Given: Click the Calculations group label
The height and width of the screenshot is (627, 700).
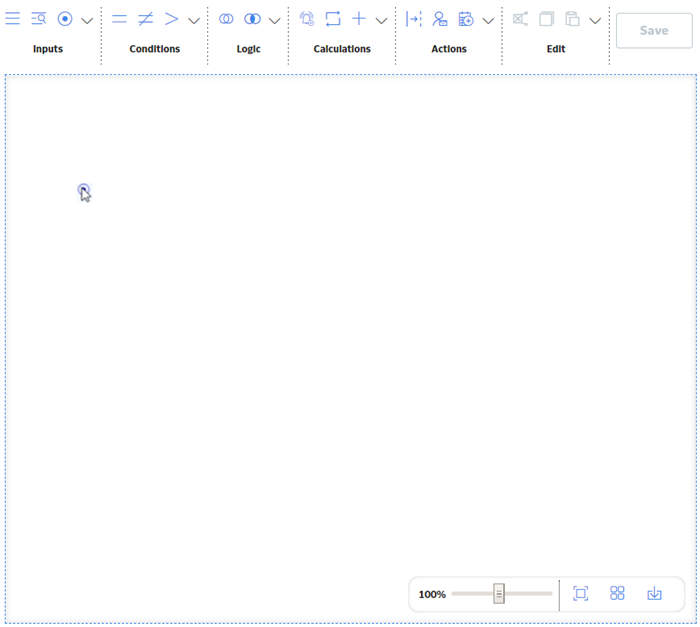Looking at the screenshot, I should [x=342, y=49].
